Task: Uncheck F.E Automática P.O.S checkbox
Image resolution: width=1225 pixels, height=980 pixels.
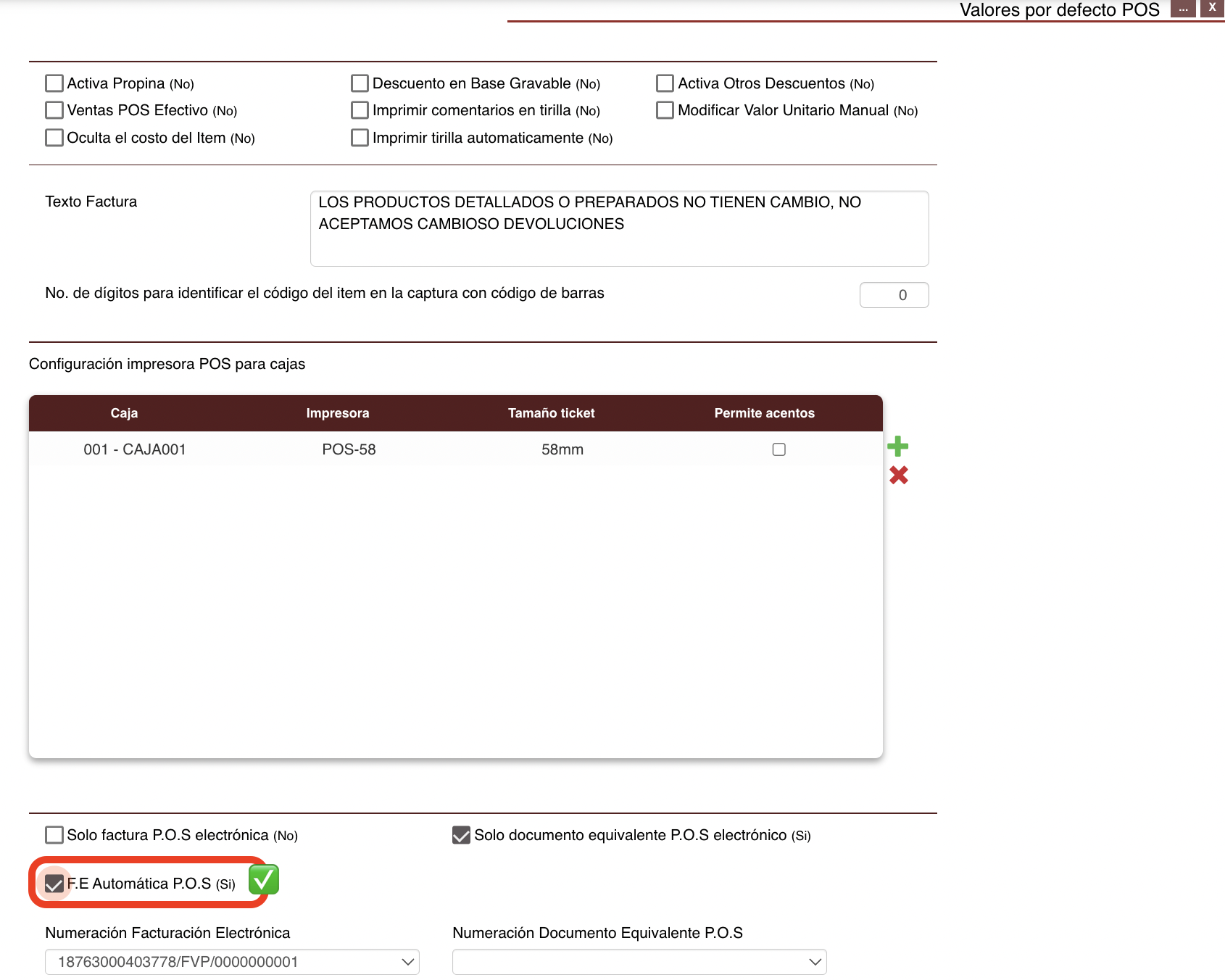Action: point(54,884)
